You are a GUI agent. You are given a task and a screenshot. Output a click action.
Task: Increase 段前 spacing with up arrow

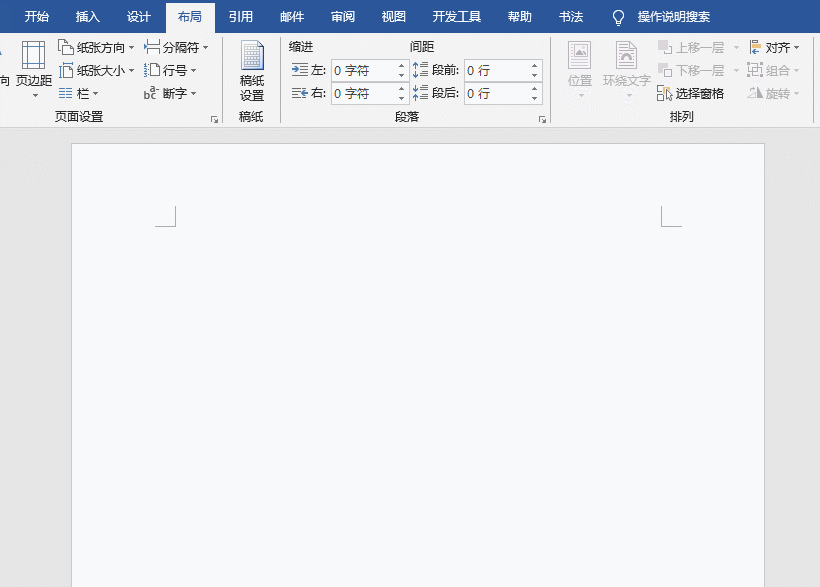tap(534, 65)
